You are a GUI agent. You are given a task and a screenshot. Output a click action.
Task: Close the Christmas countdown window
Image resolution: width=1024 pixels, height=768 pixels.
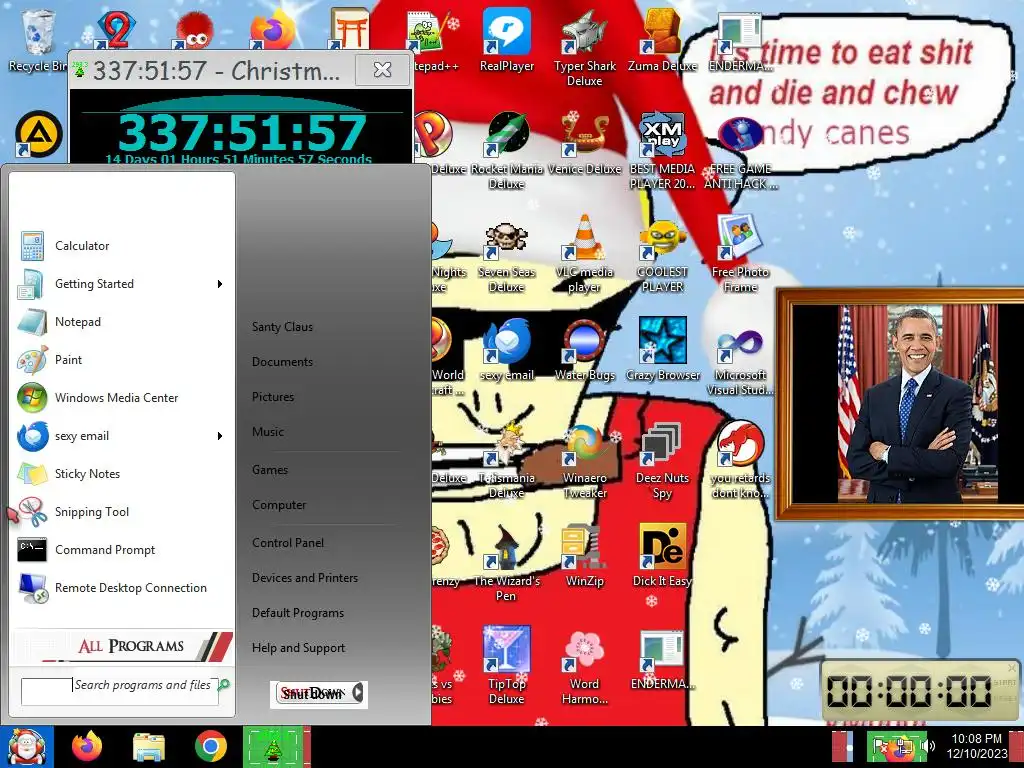(382, 69)
